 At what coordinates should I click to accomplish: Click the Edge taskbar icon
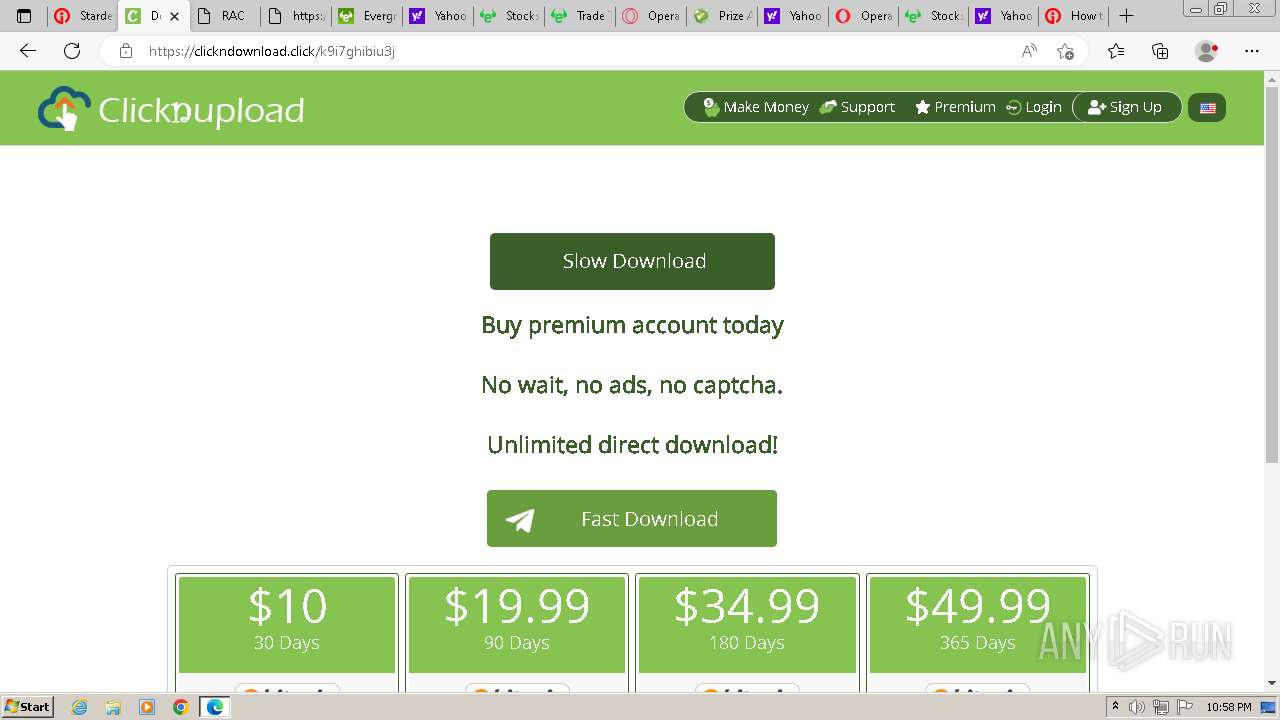coord(214,707)
